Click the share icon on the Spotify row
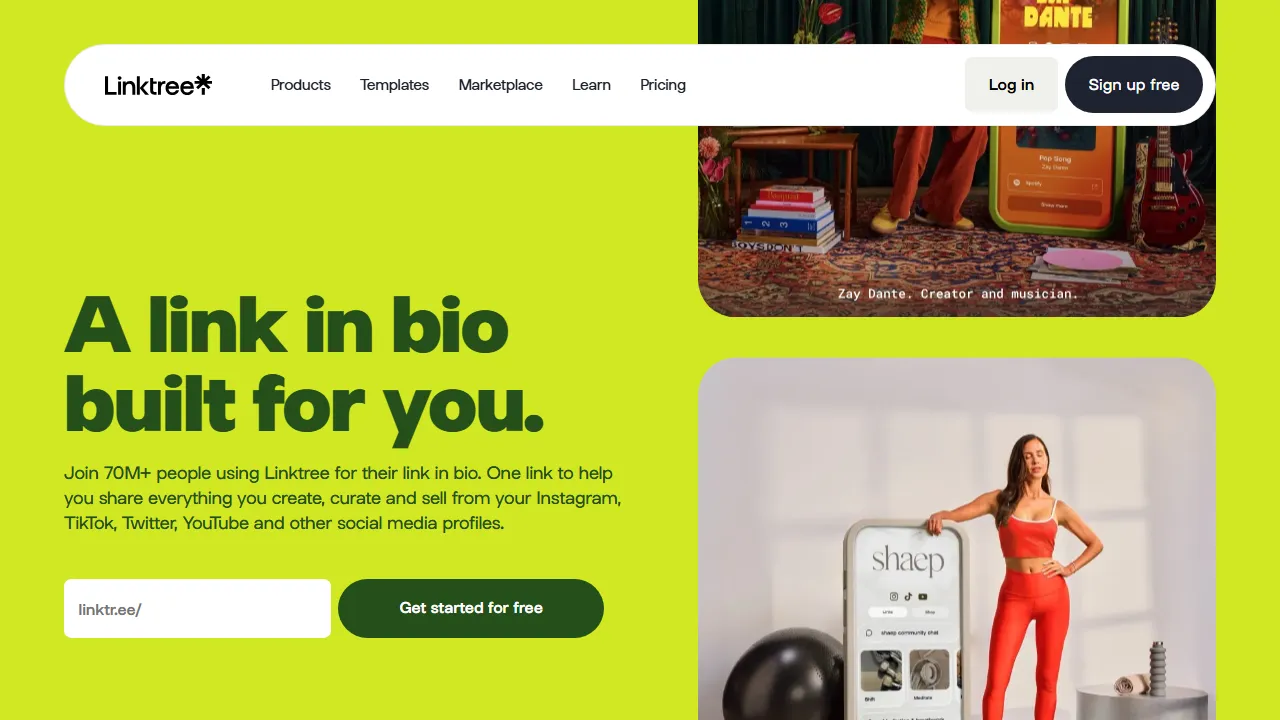The width and height of the screenshot is (1280, 720). (x=1095, y=187)
